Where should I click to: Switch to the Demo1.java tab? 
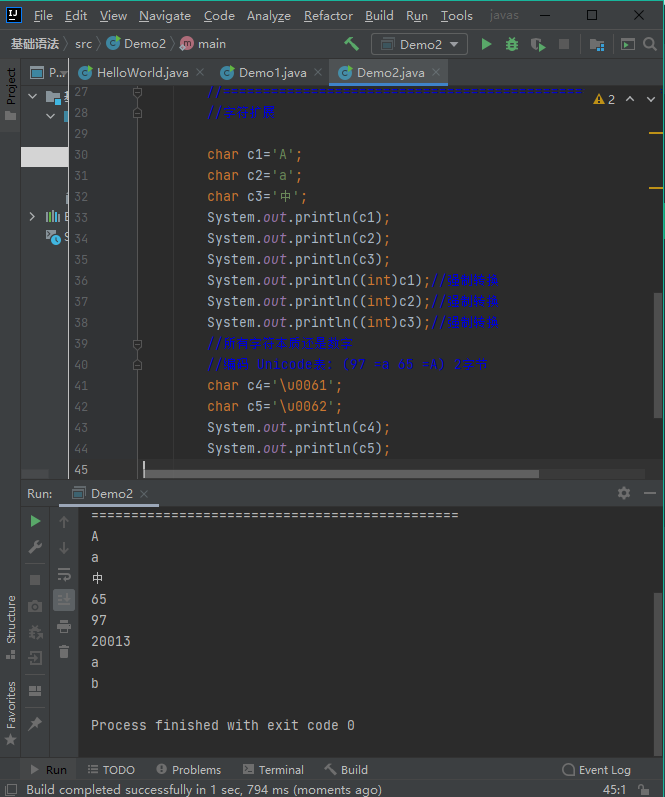[x=272, y=73]
